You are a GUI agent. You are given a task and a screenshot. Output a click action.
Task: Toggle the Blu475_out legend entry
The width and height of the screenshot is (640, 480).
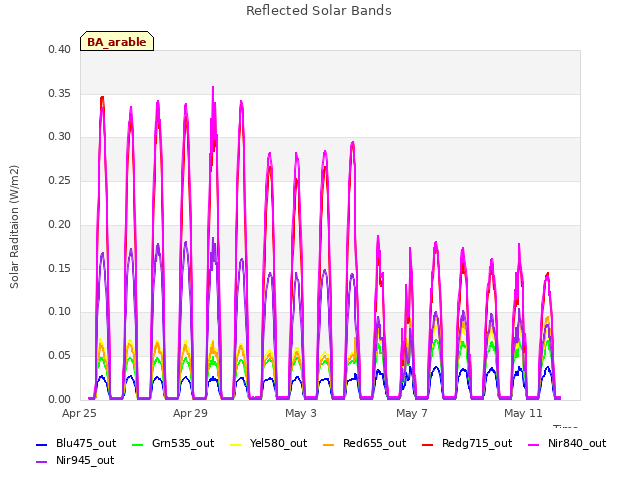(x=76, y=444)
